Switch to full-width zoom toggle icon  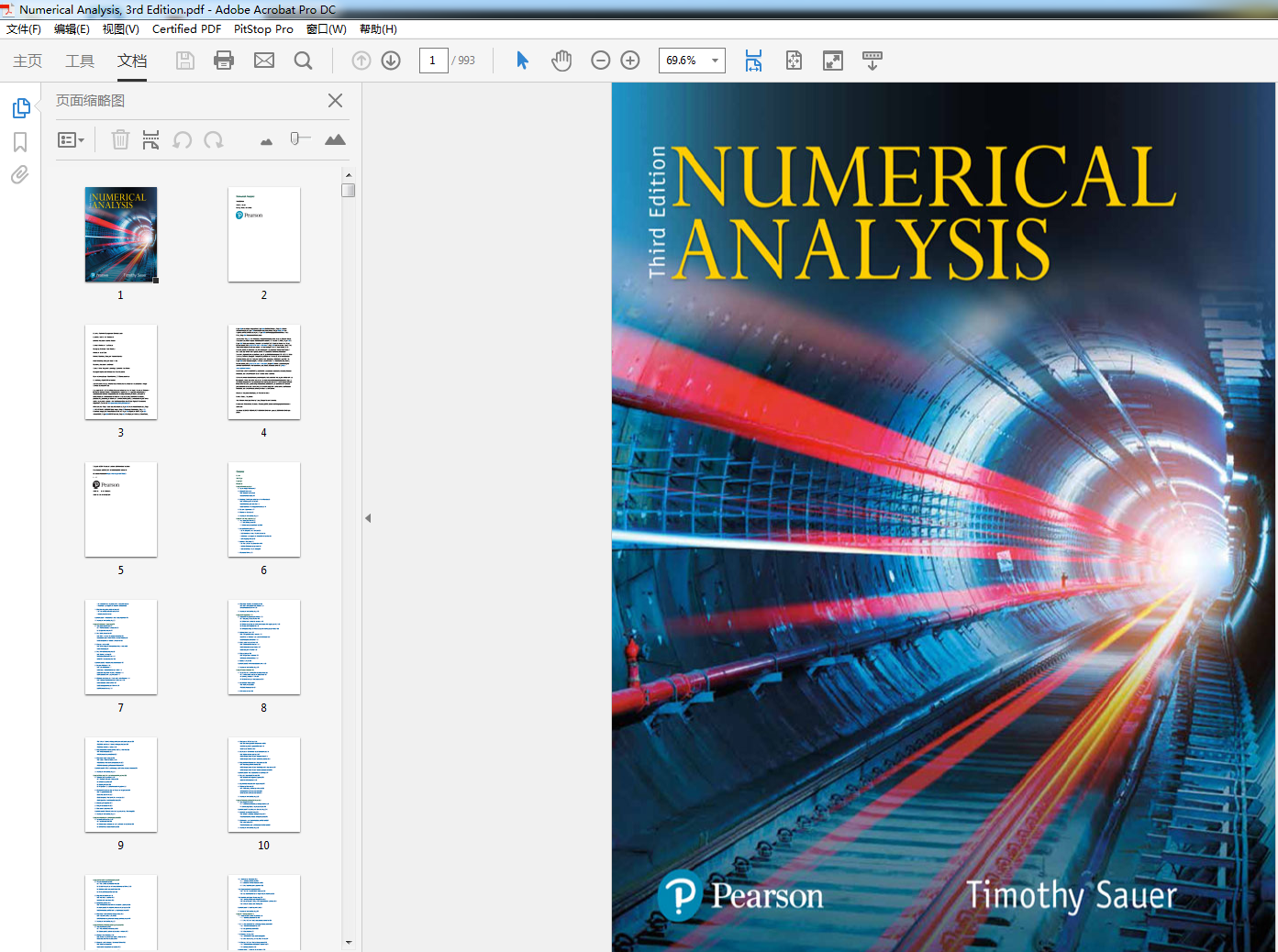[x=832, y=61]
